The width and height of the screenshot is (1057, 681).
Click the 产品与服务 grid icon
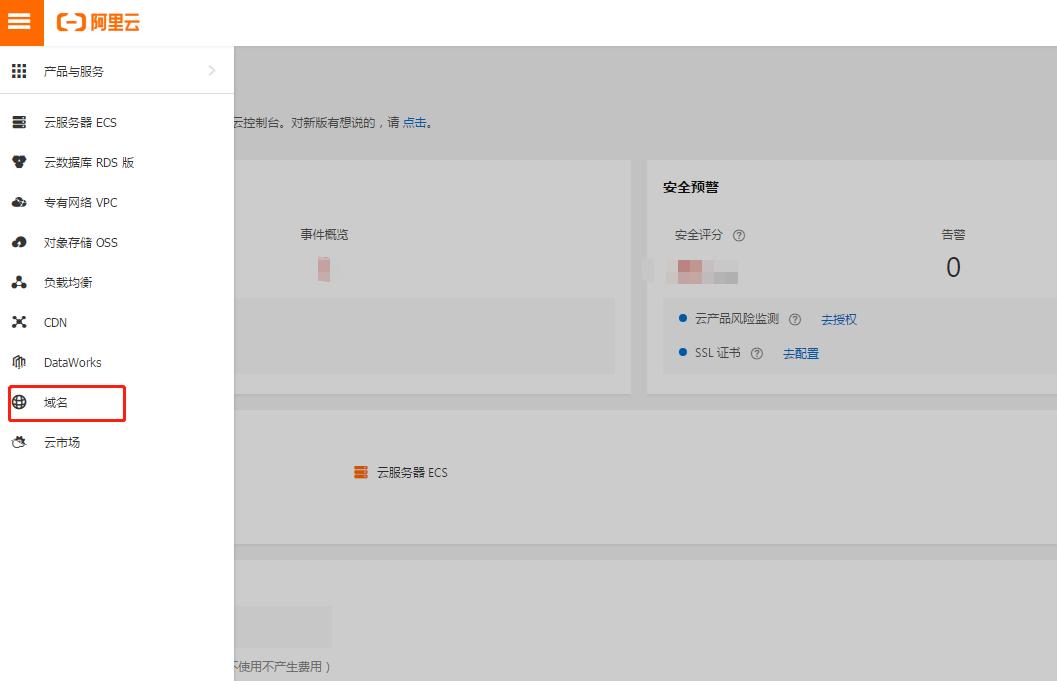18,71
